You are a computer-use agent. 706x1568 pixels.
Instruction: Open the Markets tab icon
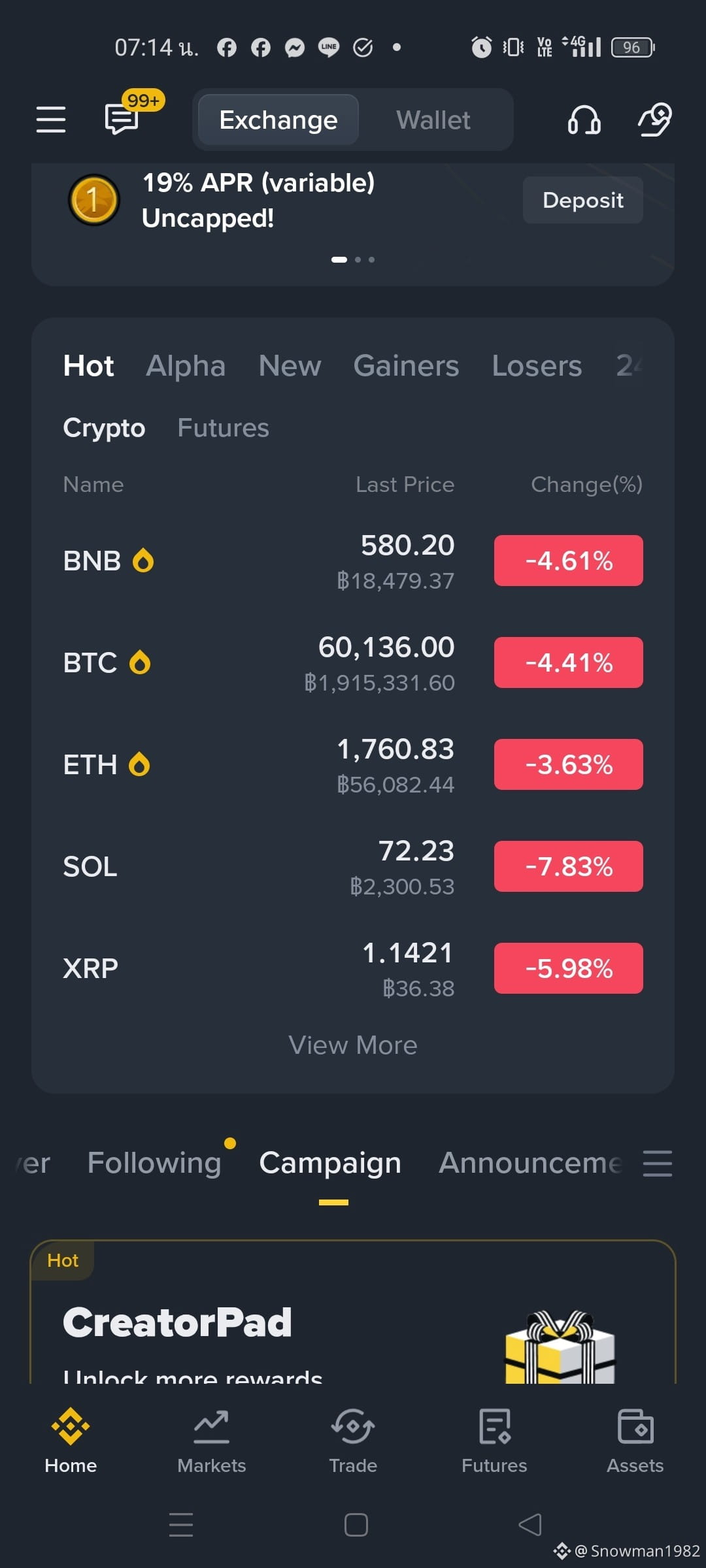point(211,1428)
